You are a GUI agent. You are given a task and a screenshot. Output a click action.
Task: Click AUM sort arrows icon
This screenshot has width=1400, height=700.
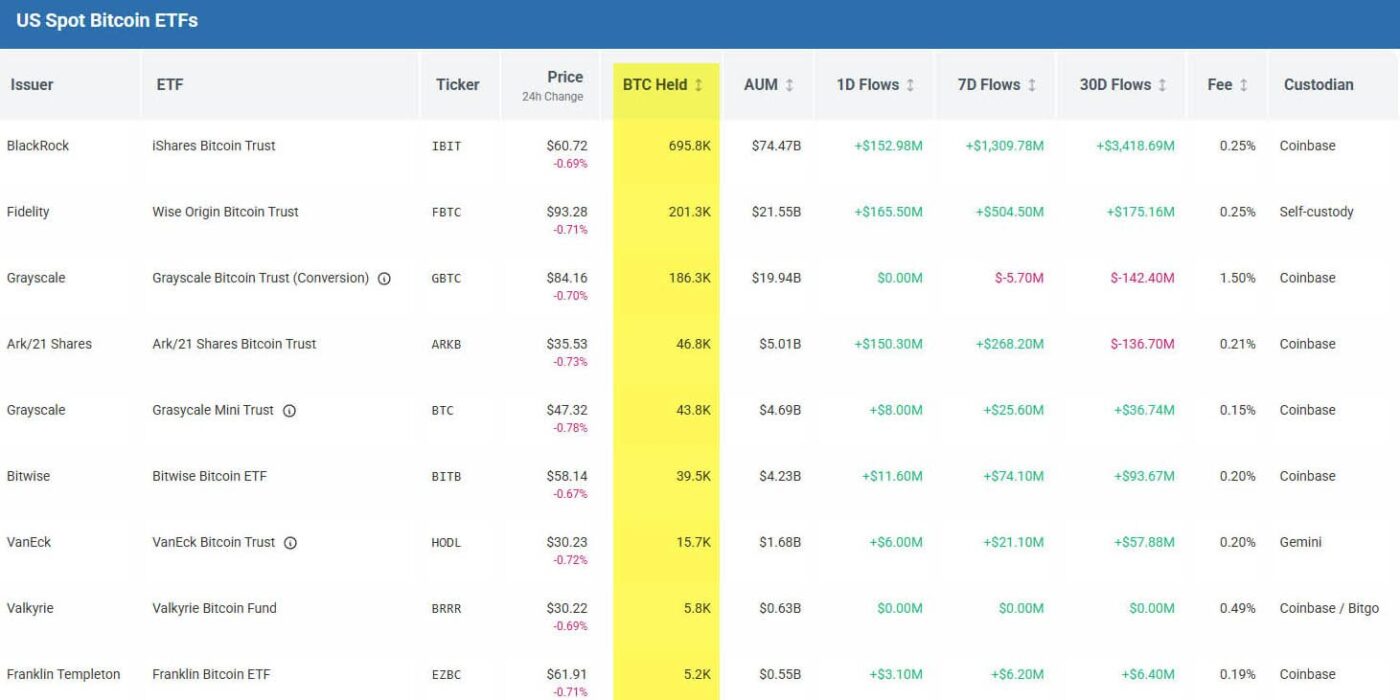pyautogui.click(x=789, y=85)
